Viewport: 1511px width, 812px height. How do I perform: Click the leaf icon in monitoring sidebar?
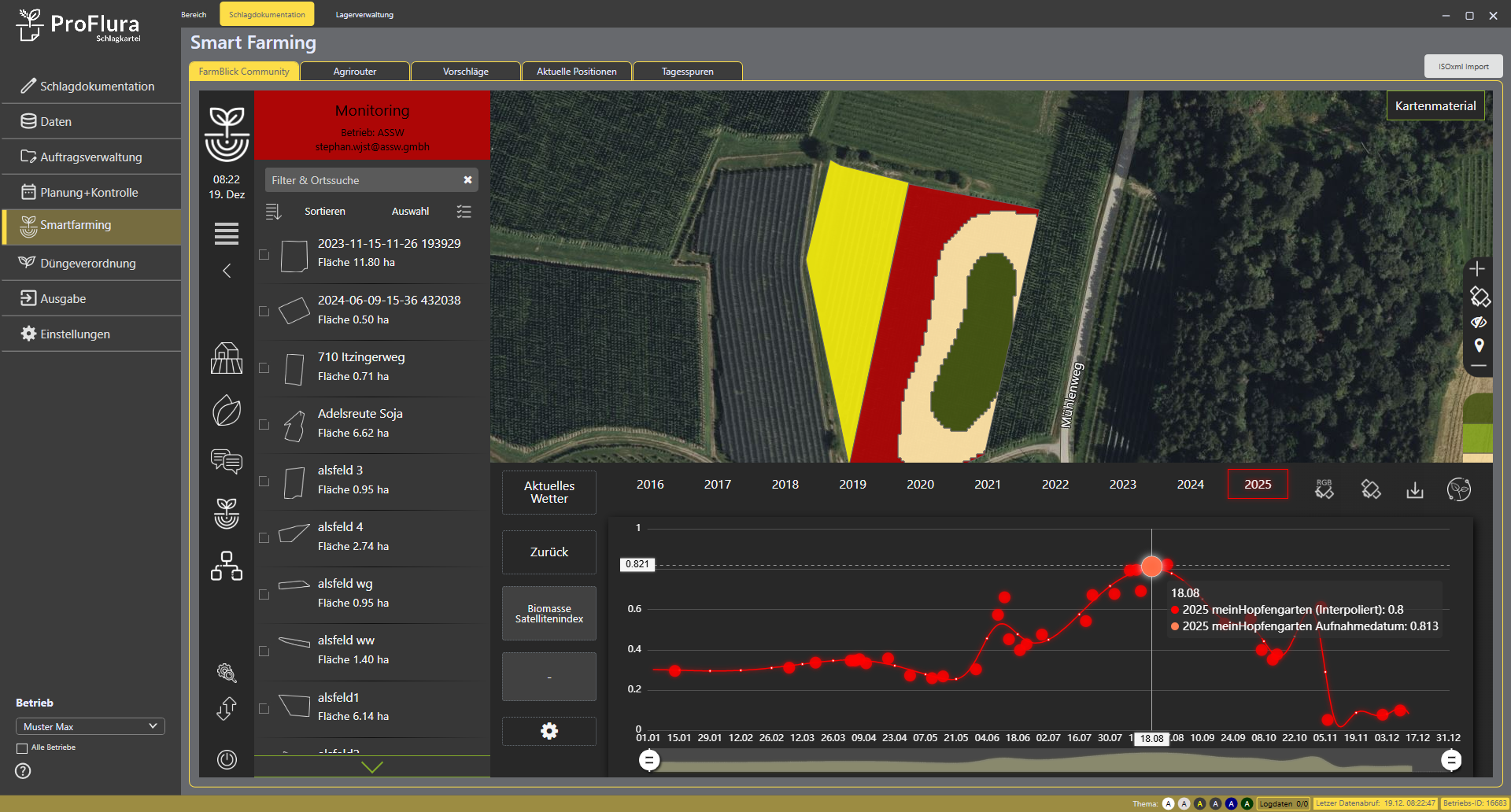pos(227,411)
